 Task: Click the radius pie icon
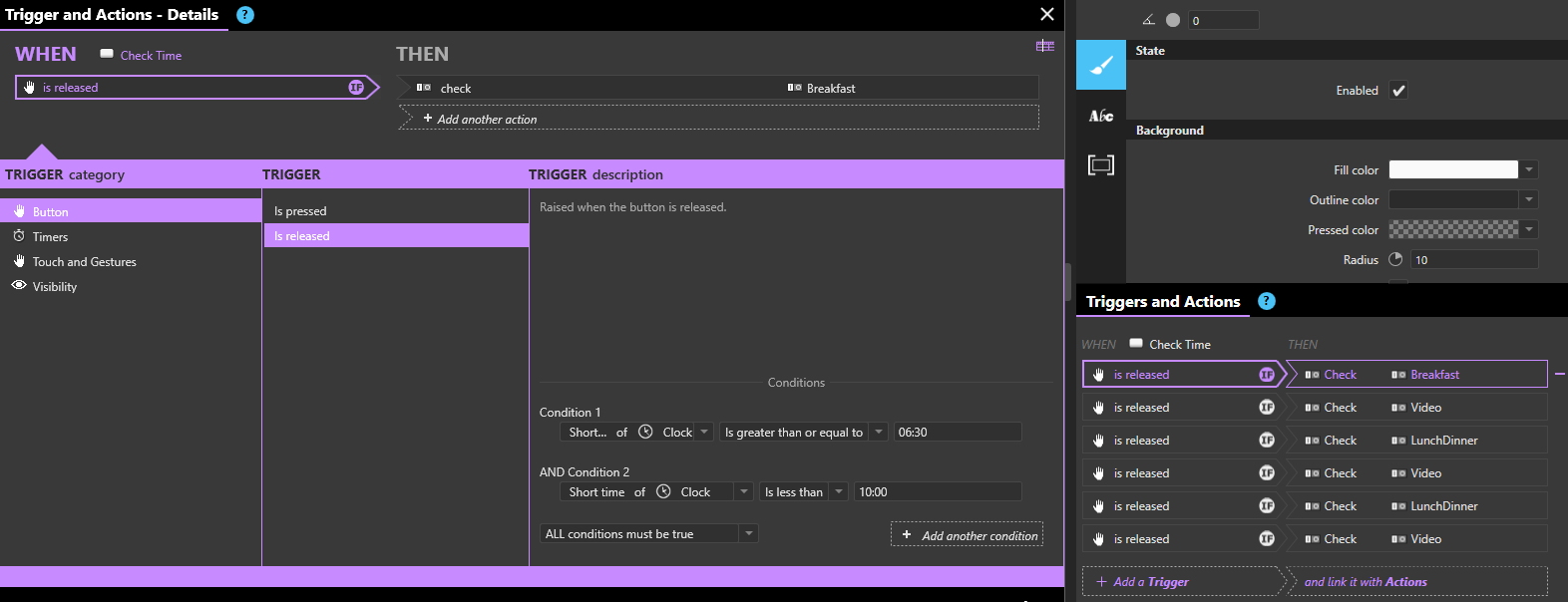pos(1395,259)
